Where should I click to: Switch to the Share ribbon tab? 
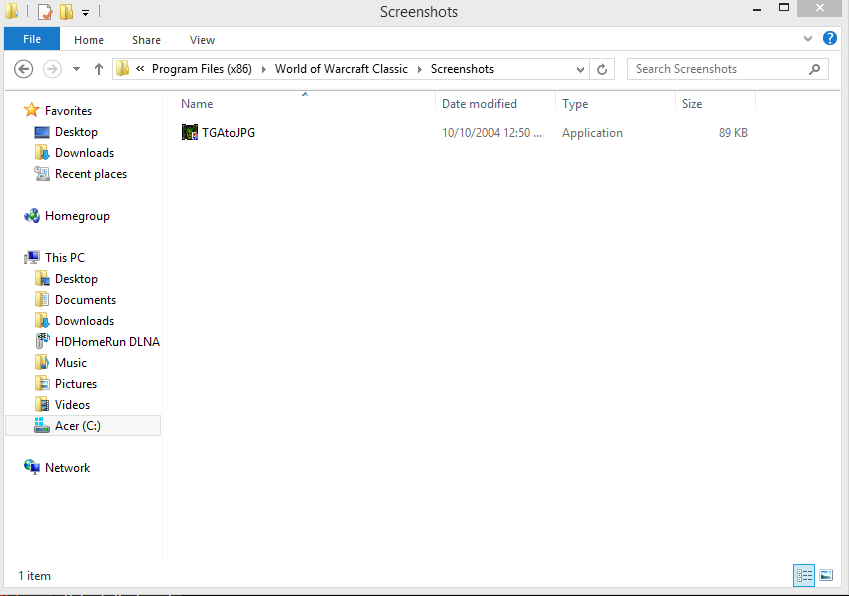click(x=146, y=40)
